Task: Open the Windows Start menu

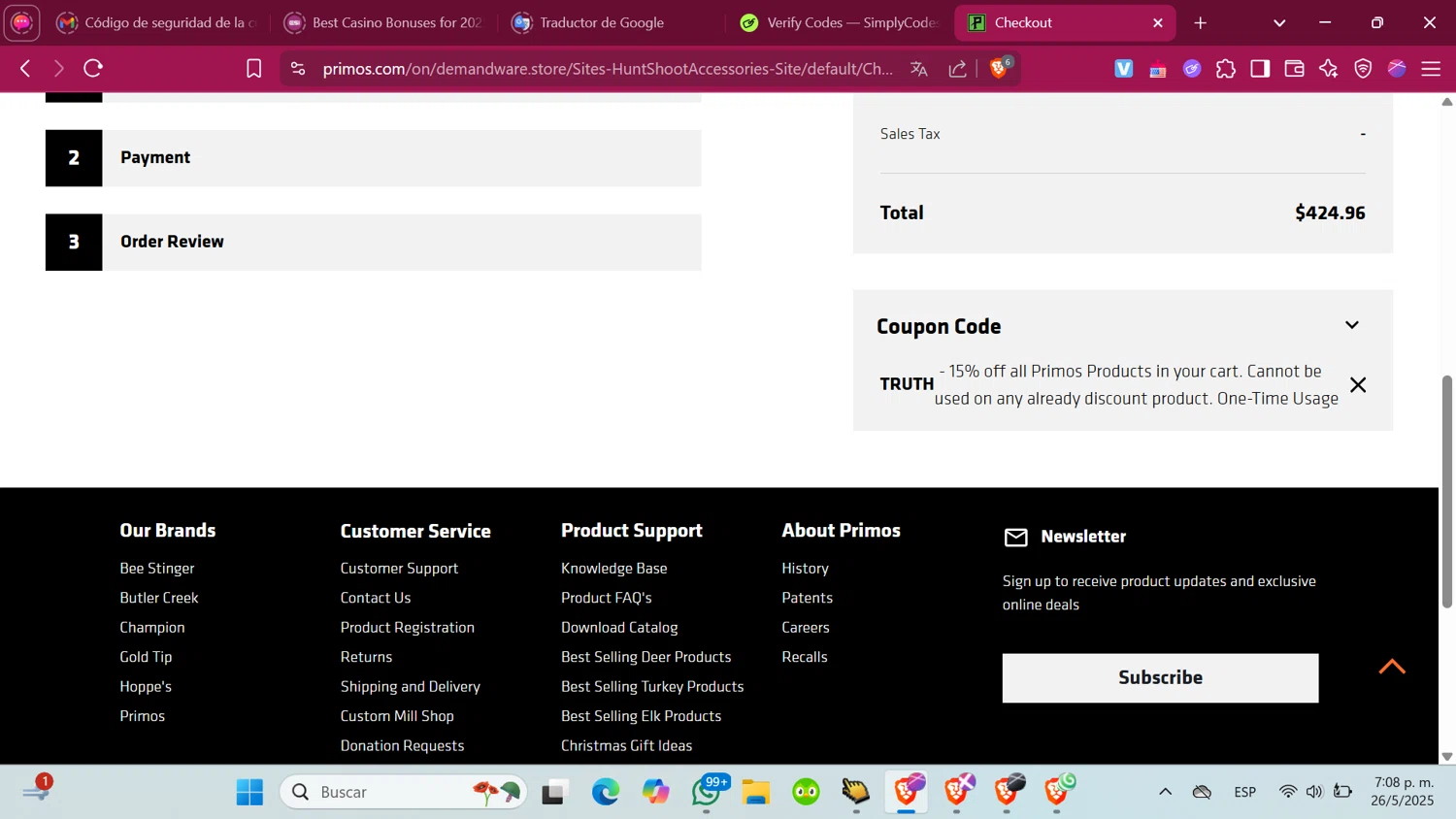Action: (249, 792)
